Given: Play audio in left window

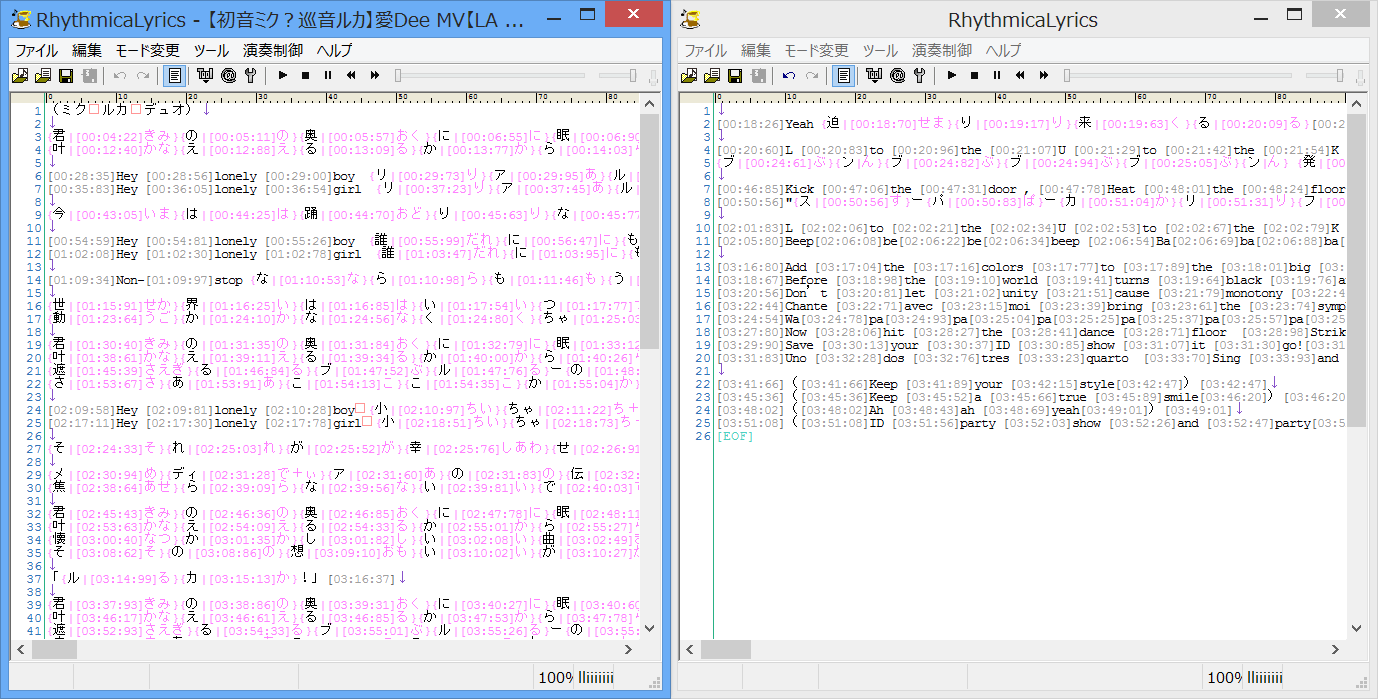Looking at the screenshot, I should pyautogui.click(x=283, y=75).
